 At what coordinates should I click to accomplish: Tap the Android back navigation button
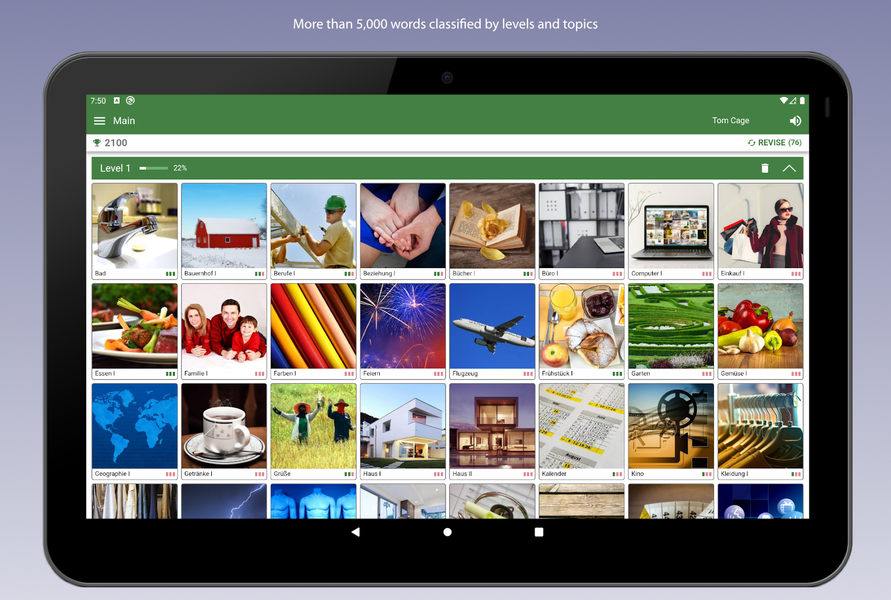[x=356, y=532]
